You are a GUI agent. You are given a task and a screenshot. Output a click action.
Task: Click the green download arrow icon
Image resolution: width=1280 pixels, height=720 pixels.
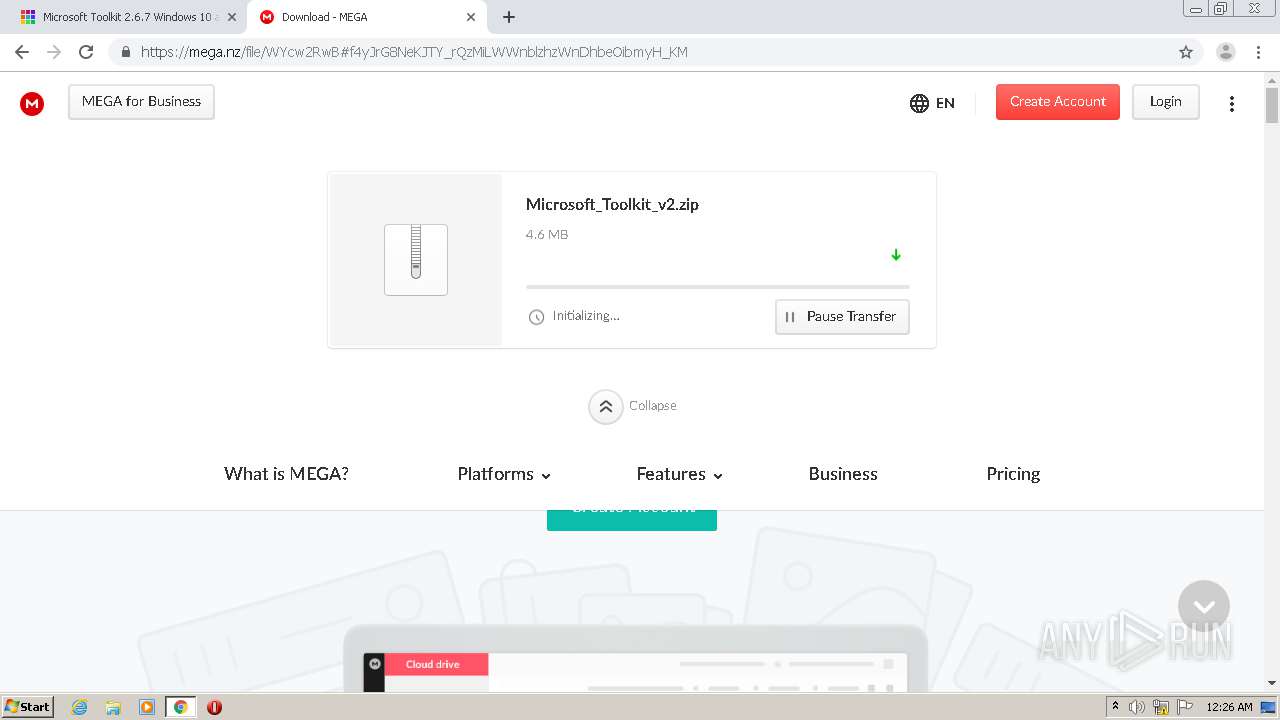coord(896,255)
